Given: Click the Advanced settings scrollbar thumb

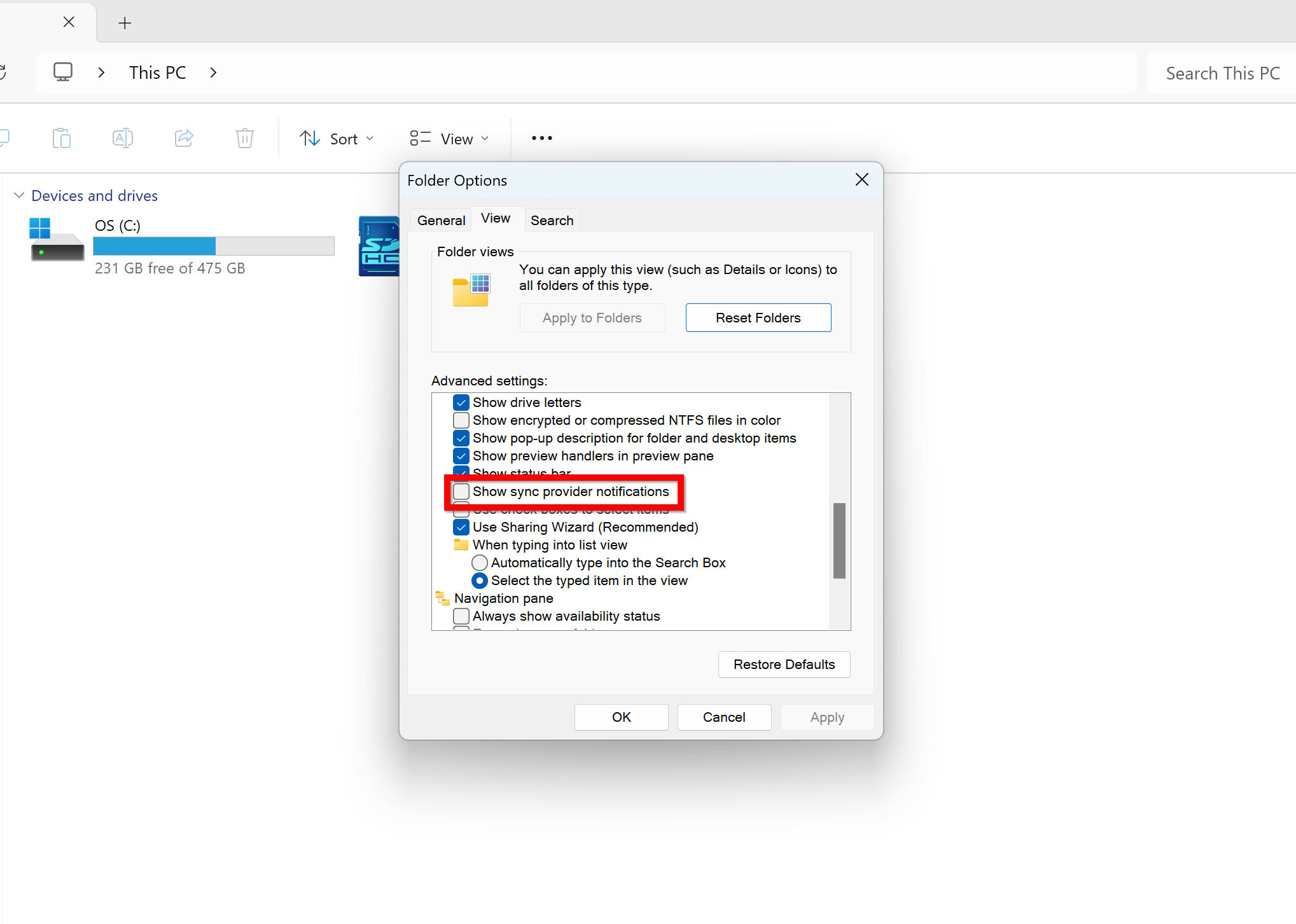Looking at the screenshot, I should (x=839, y=541).
